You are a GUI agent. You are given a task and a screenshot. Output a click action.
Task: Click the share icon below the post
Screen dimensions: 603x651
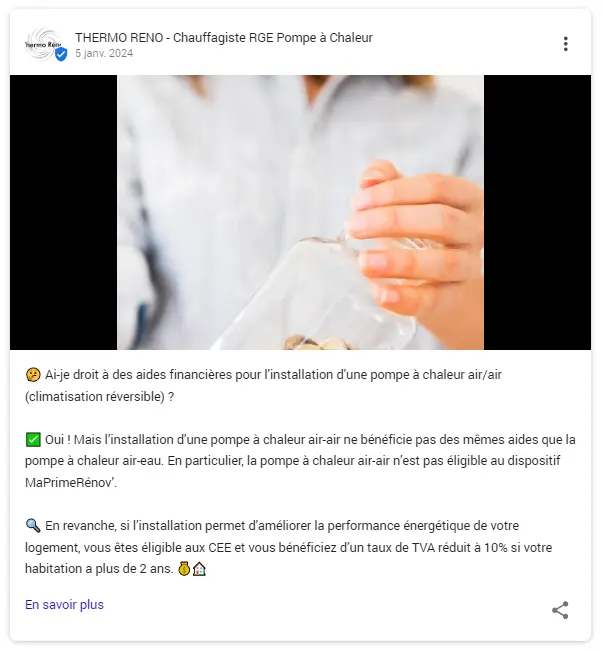click(560, 610)
